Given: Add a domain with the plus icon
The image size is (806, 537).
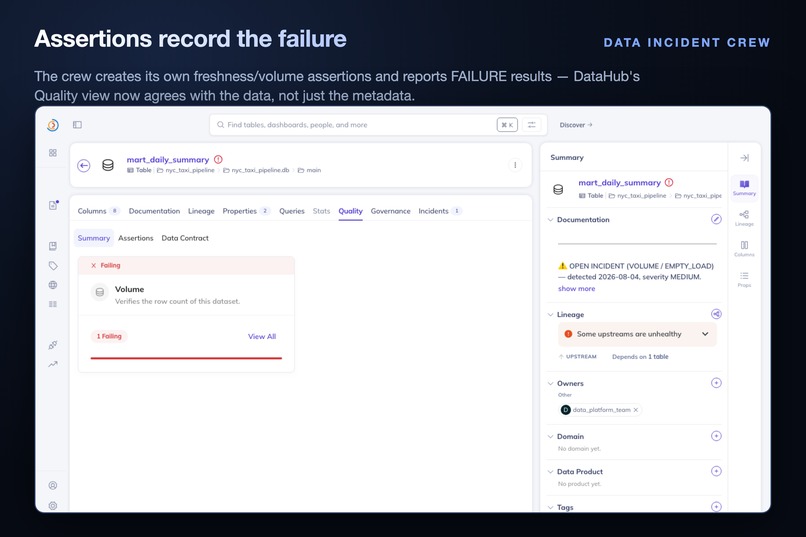Looking at the screenshot, I should tap(716, 436).
